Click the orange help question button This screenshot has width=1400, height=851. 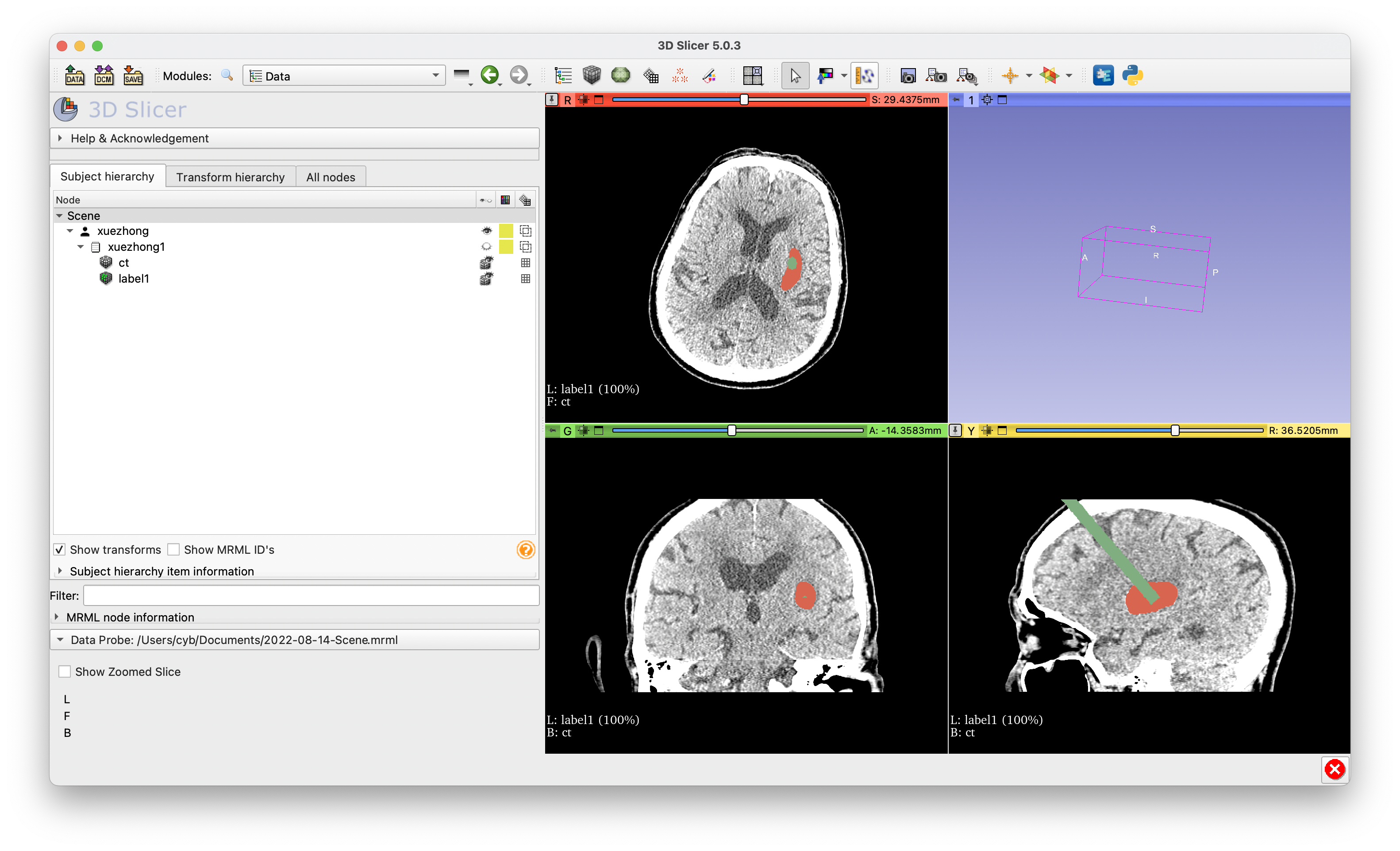tap(526, 549)
